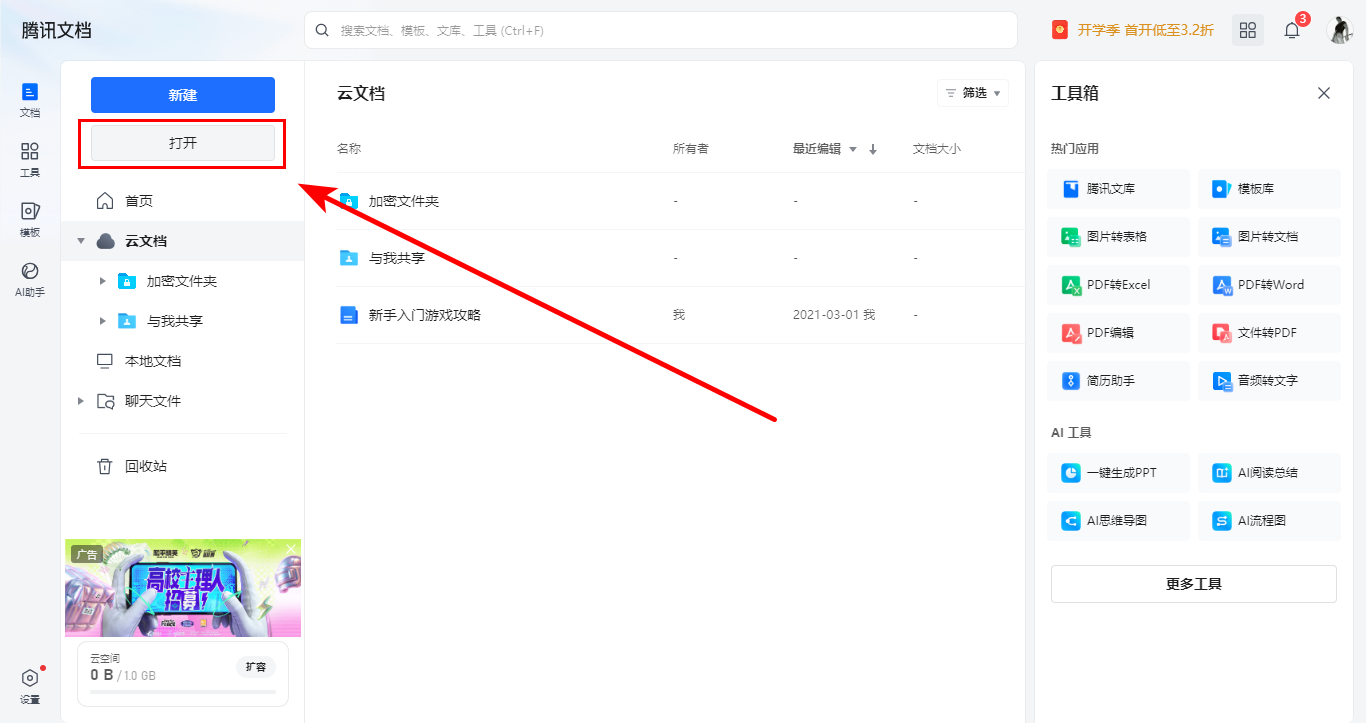The height and width of the screenshot is (723, 1366).
Task: Collapse the 云文档 tree
Action: (81, 240)
